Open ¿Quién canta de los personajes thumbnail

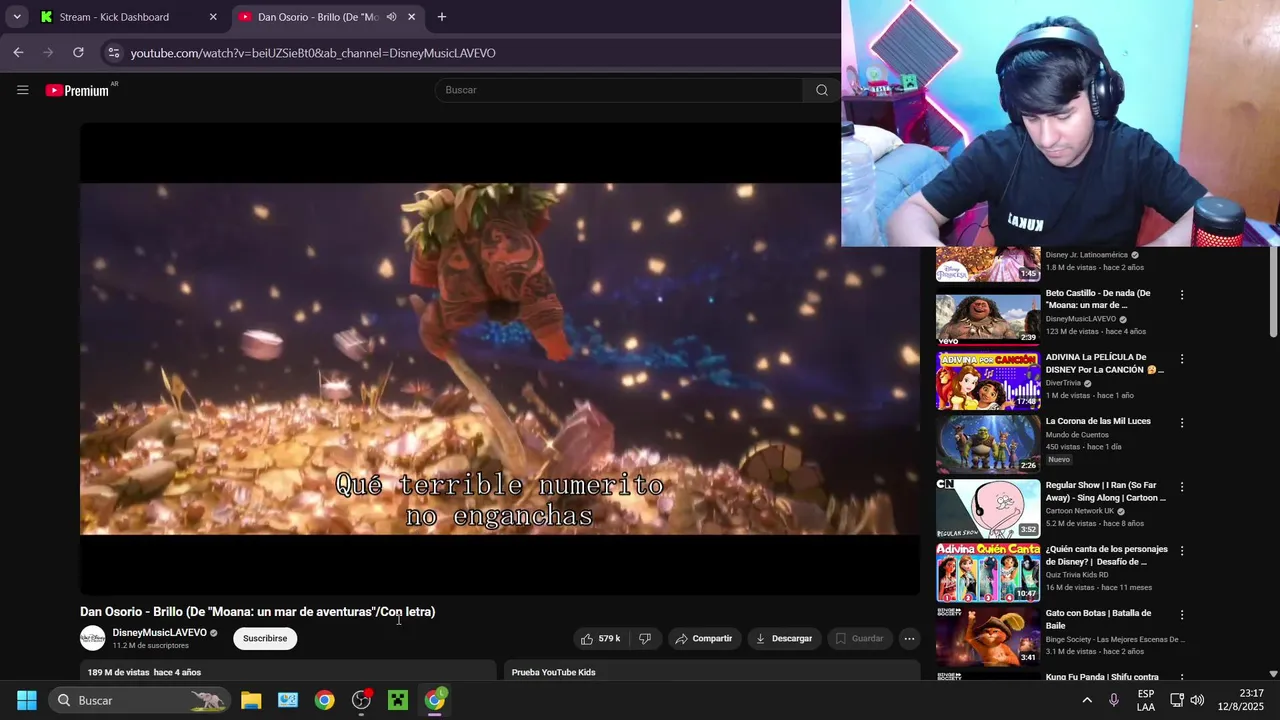pyautogui.click(x=988, y=573)
